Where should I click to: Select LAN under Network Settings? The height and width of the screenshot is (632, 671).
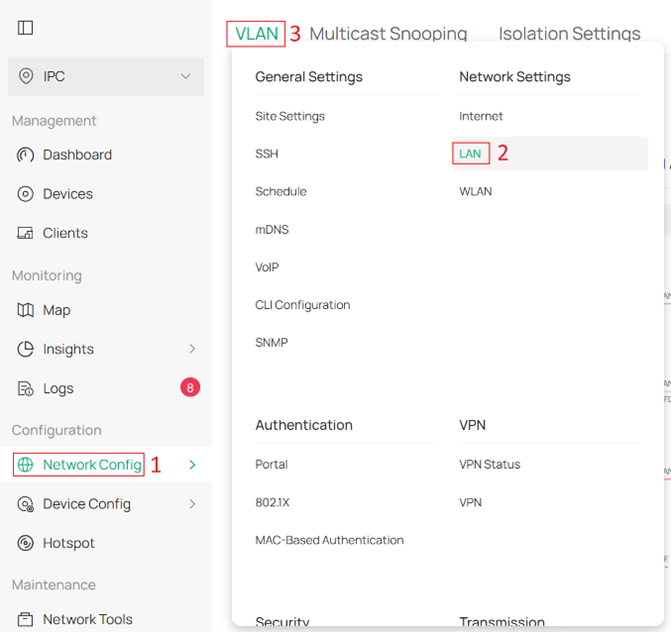coord(549,154)
